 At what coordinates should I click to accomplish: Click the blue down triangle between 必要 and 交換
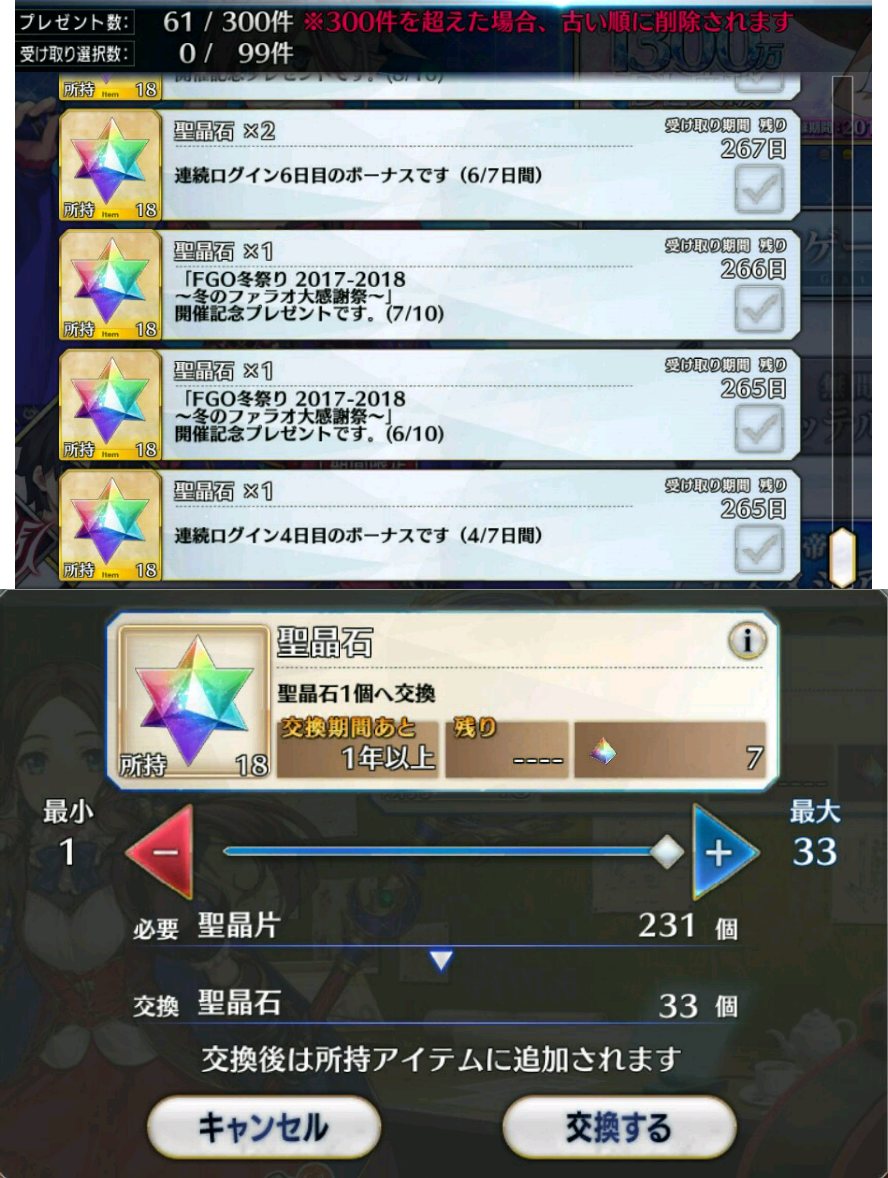[441, 960]
